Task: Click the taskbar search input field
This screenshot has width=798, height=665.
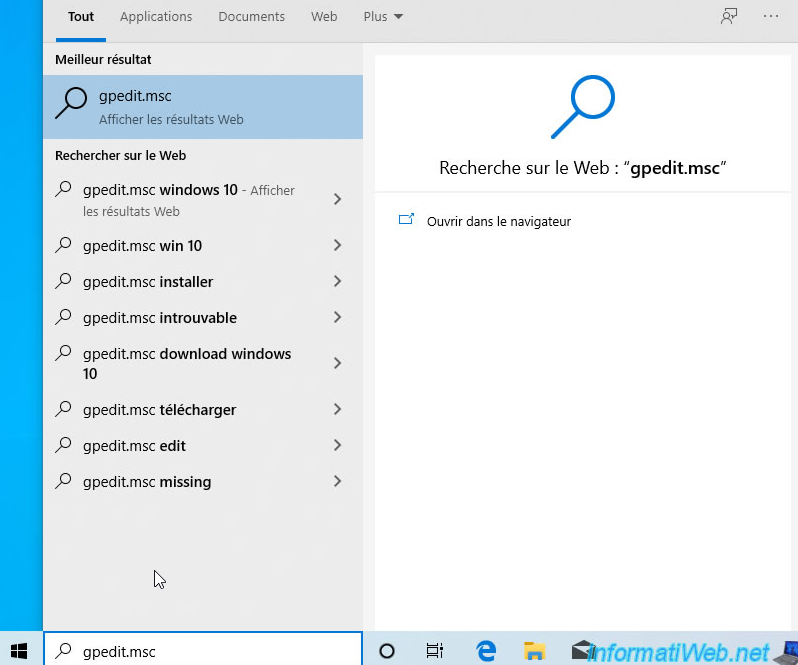Action: [x=210, y=651]
